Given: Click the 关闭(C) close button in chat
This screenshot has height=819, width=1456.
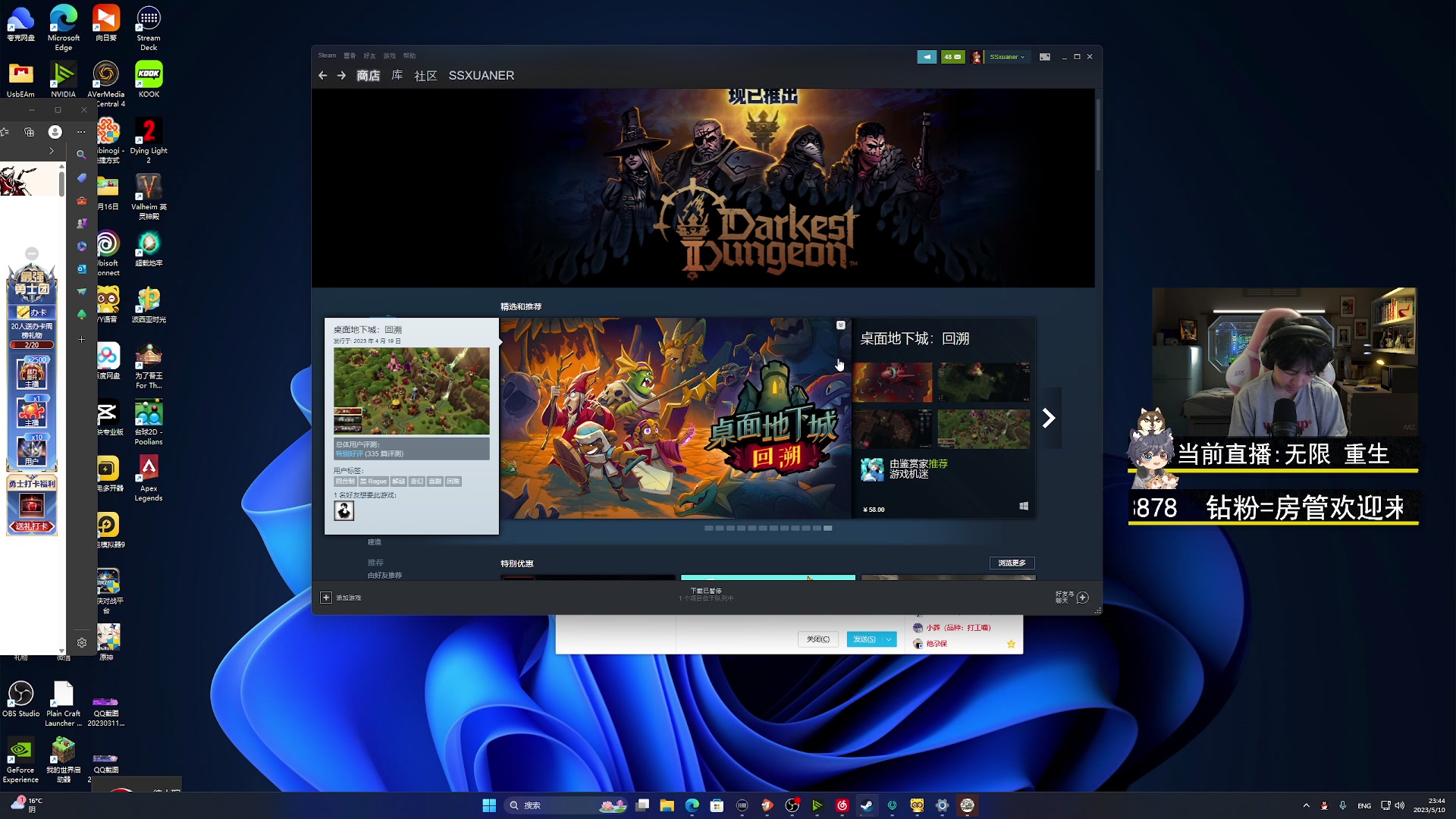Looking at the screenshot, I should tap(817, 639).
